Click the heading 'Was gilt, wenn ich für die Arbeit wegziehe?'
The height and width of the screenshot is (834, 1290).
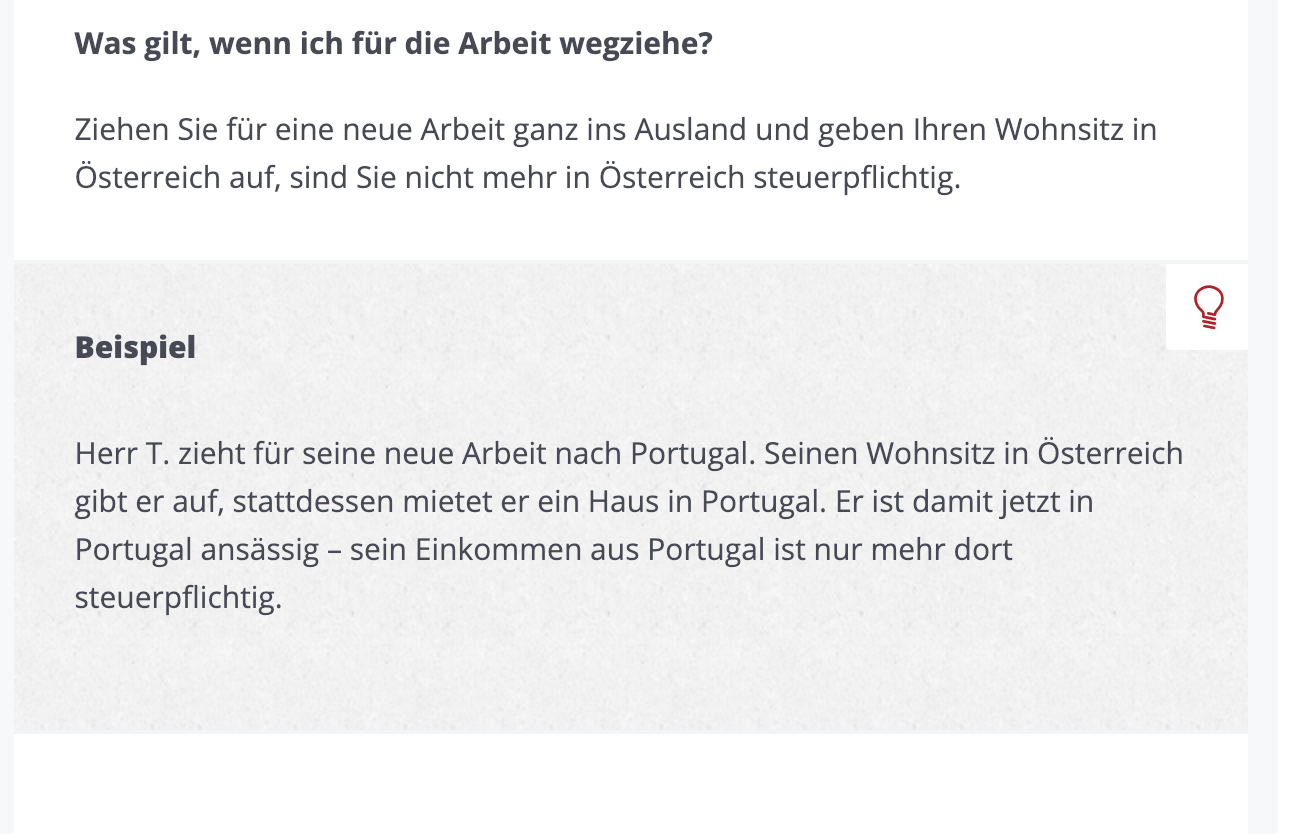pyautogui.click(x=394, y=44)
